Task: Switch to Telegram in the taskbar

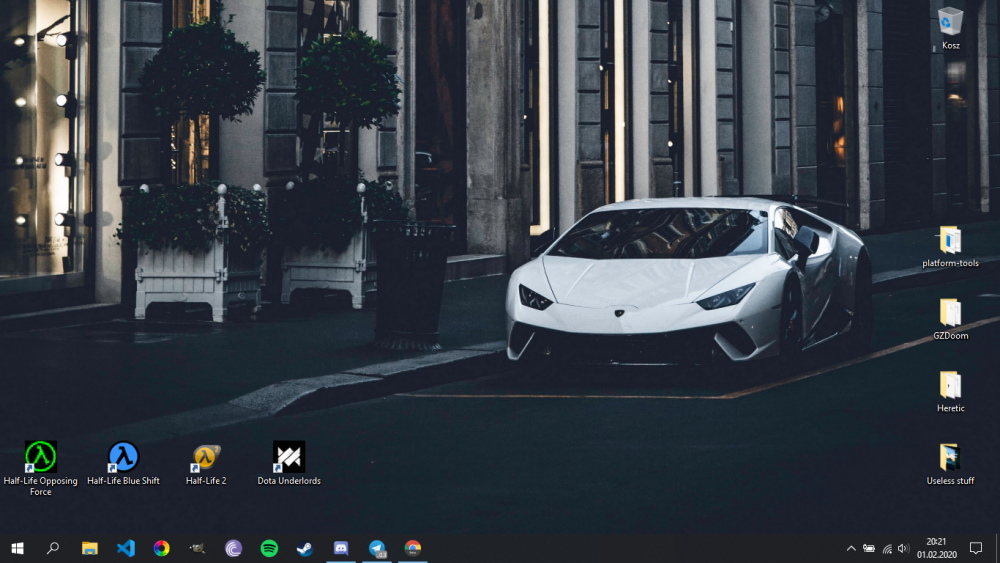Action: coord(377,548)
